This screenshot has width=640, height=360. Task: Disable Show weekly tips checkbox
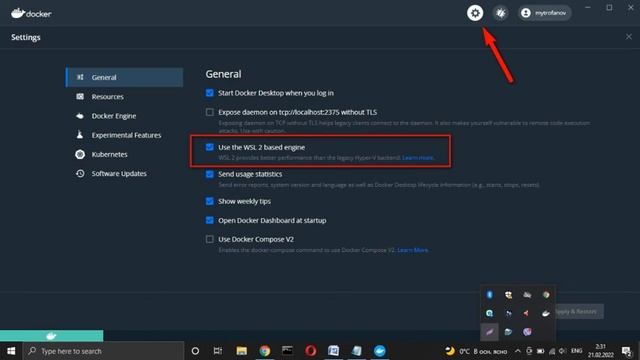click(209, 201)
